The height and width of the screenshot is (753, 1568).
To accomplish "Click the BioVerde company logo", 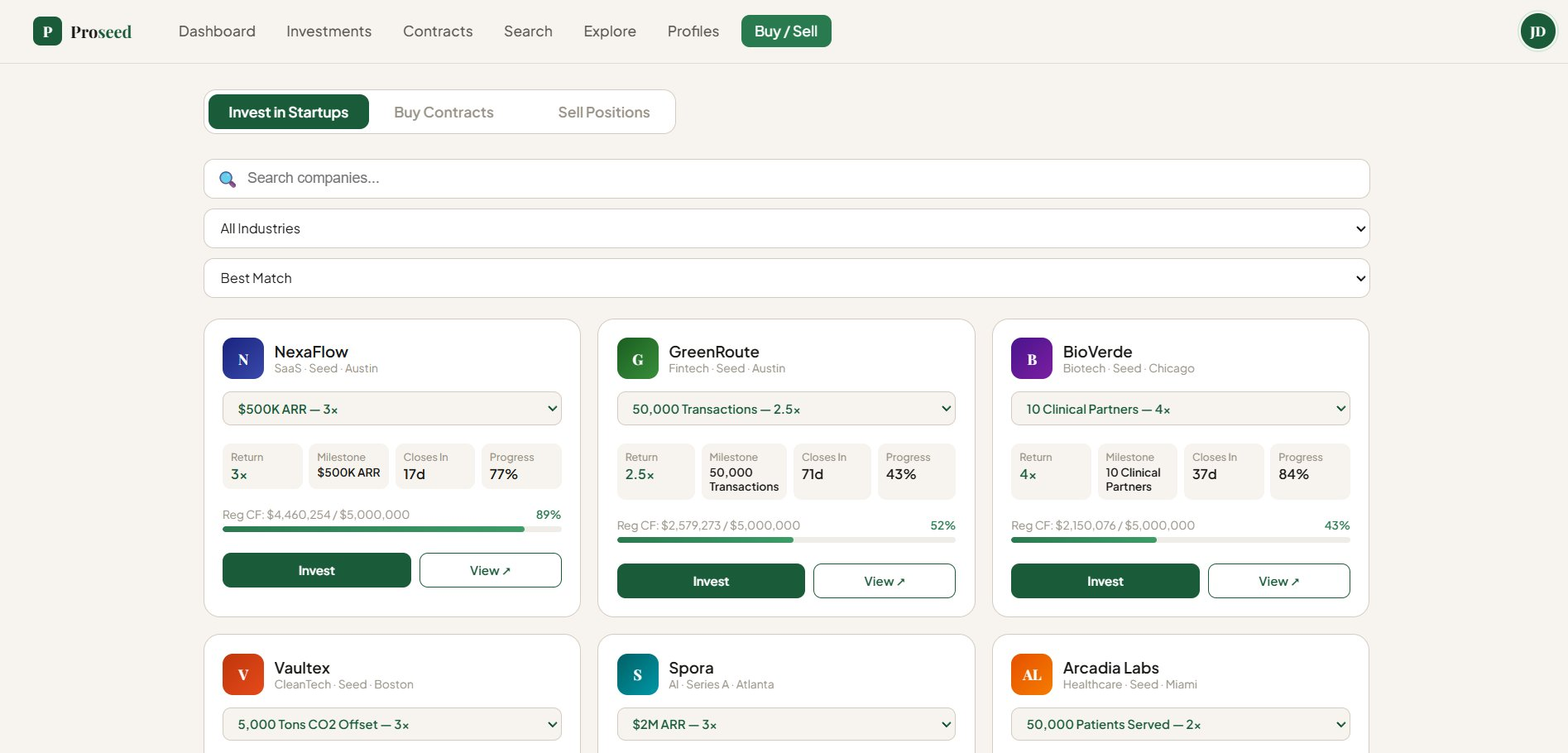I will pyautogui.click(x=1032, y=358).
